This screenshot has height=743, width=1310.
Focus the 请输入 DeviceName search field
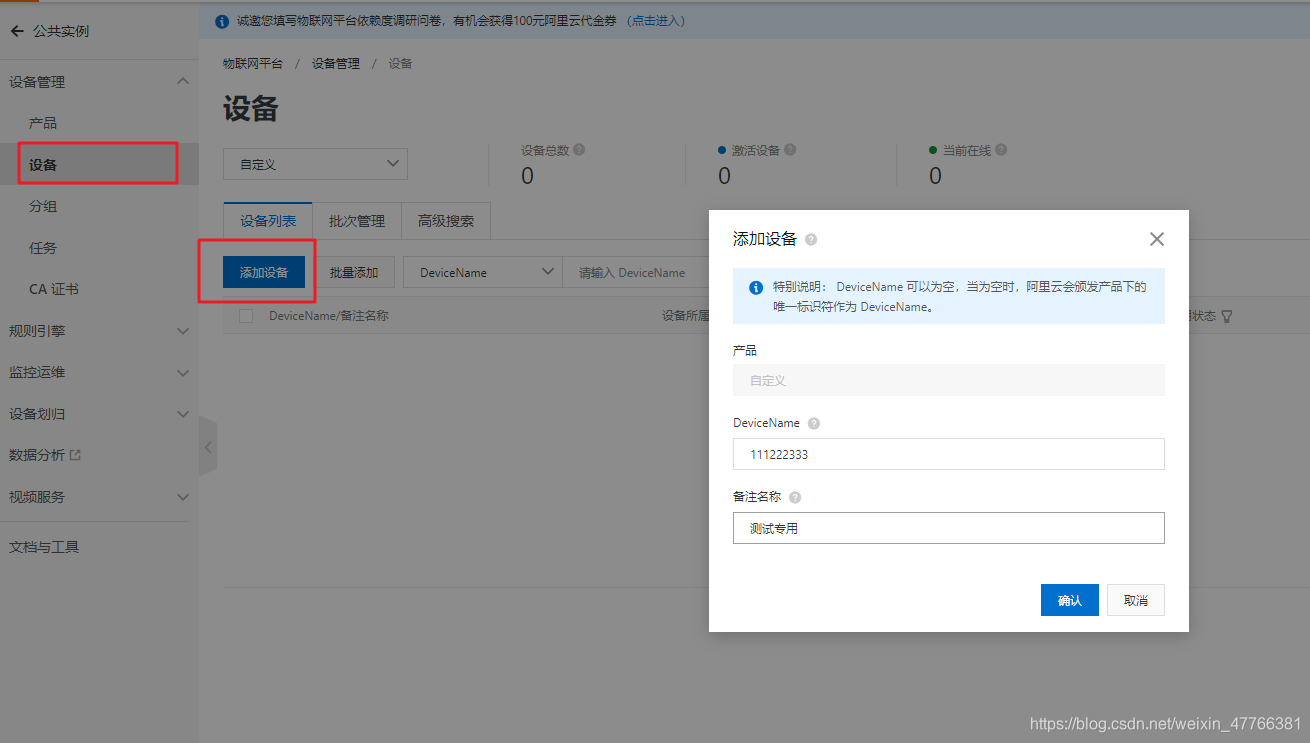pyautogui.click(x=636, y=272)
